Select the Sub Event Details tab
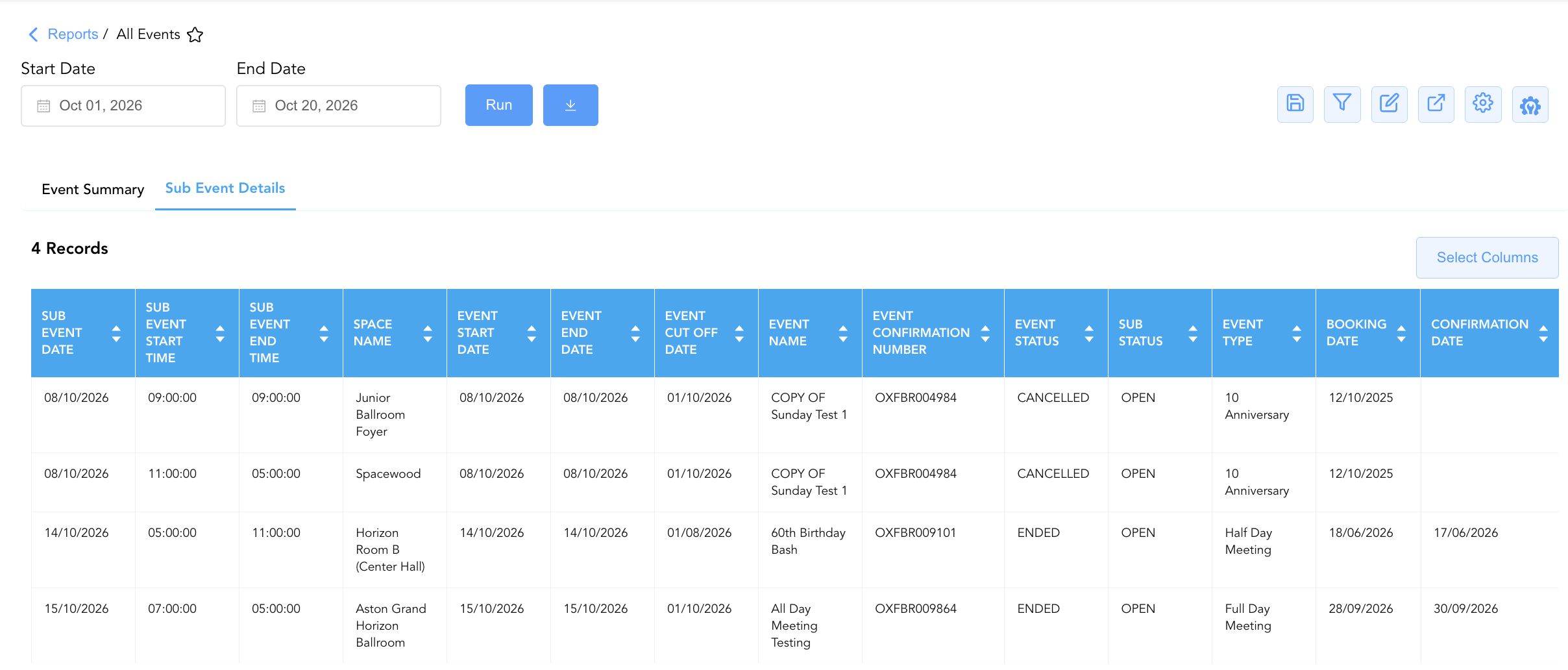Image resolution: width=1568 pixels, height=670 pixels. (x=225, y=188)
